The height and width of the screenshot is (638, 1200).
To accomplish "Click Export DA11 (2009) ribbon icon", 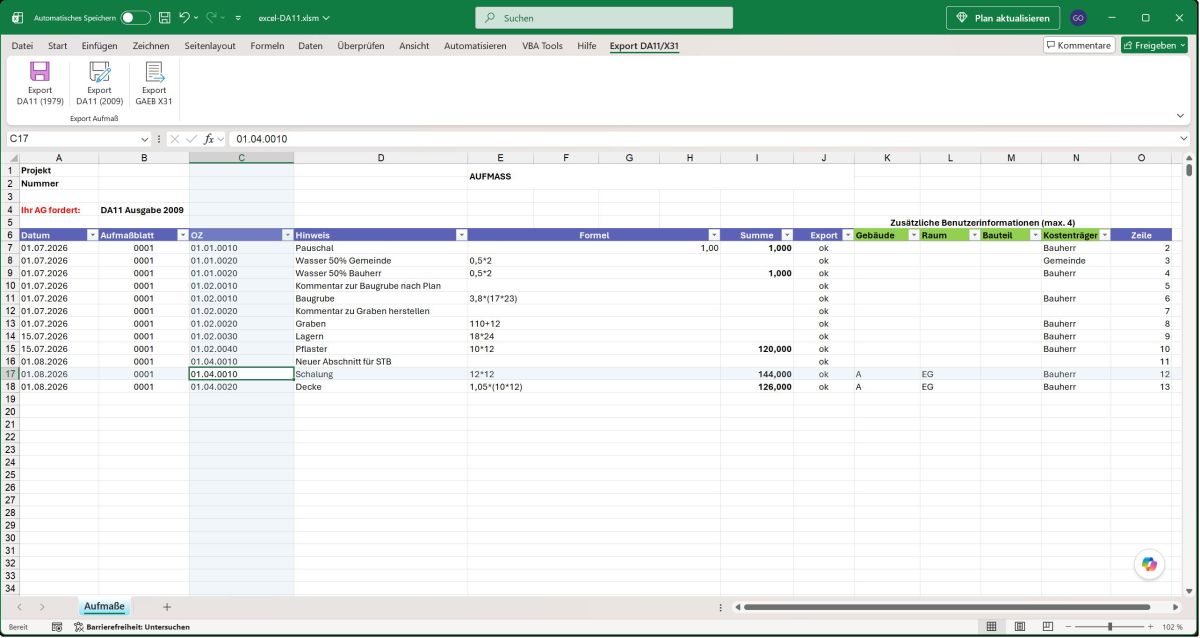I will point(99,72).
